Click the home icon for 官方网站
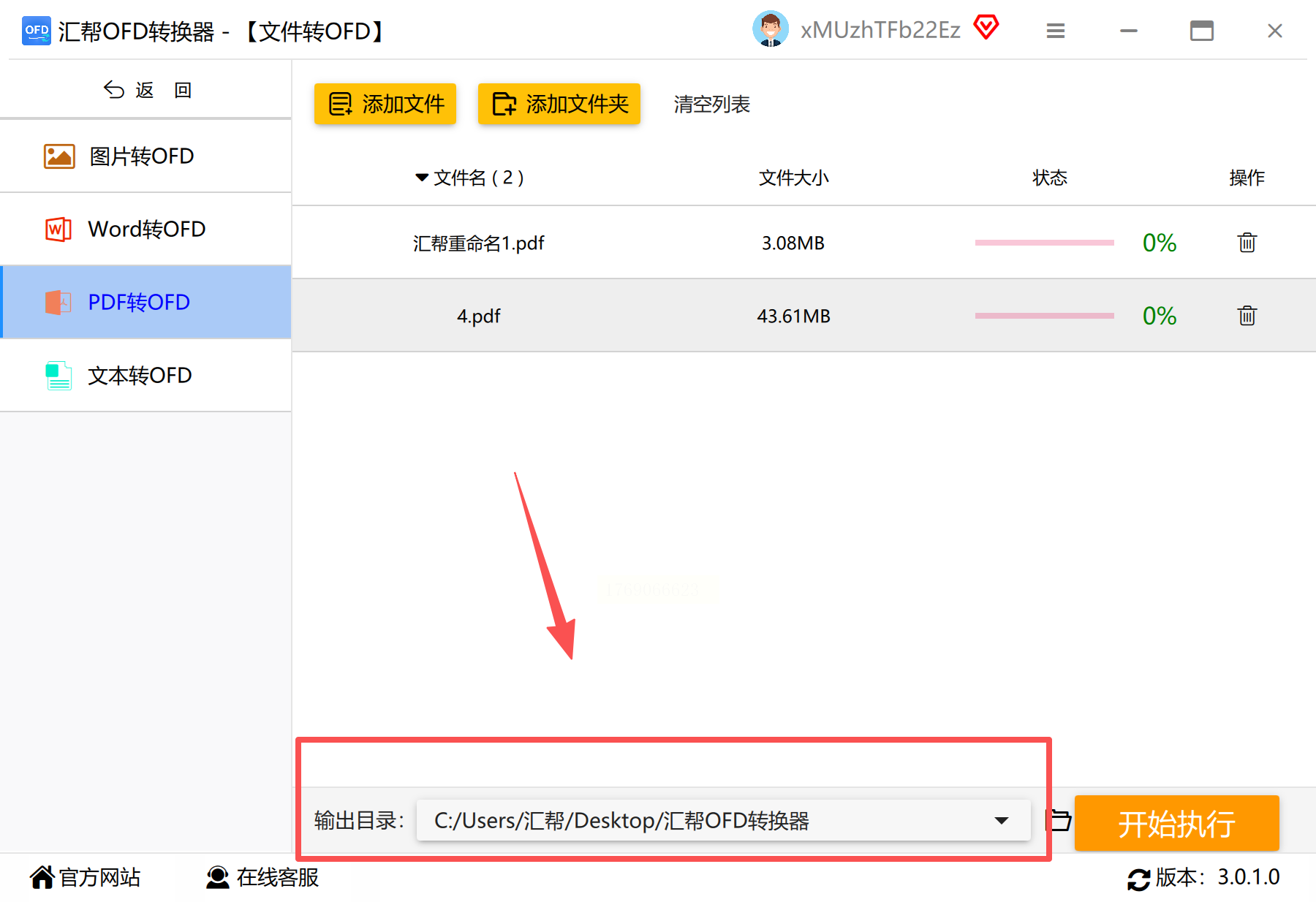Screen dimensions: 1316x902 pyautogui.click(x=42, y=876)
